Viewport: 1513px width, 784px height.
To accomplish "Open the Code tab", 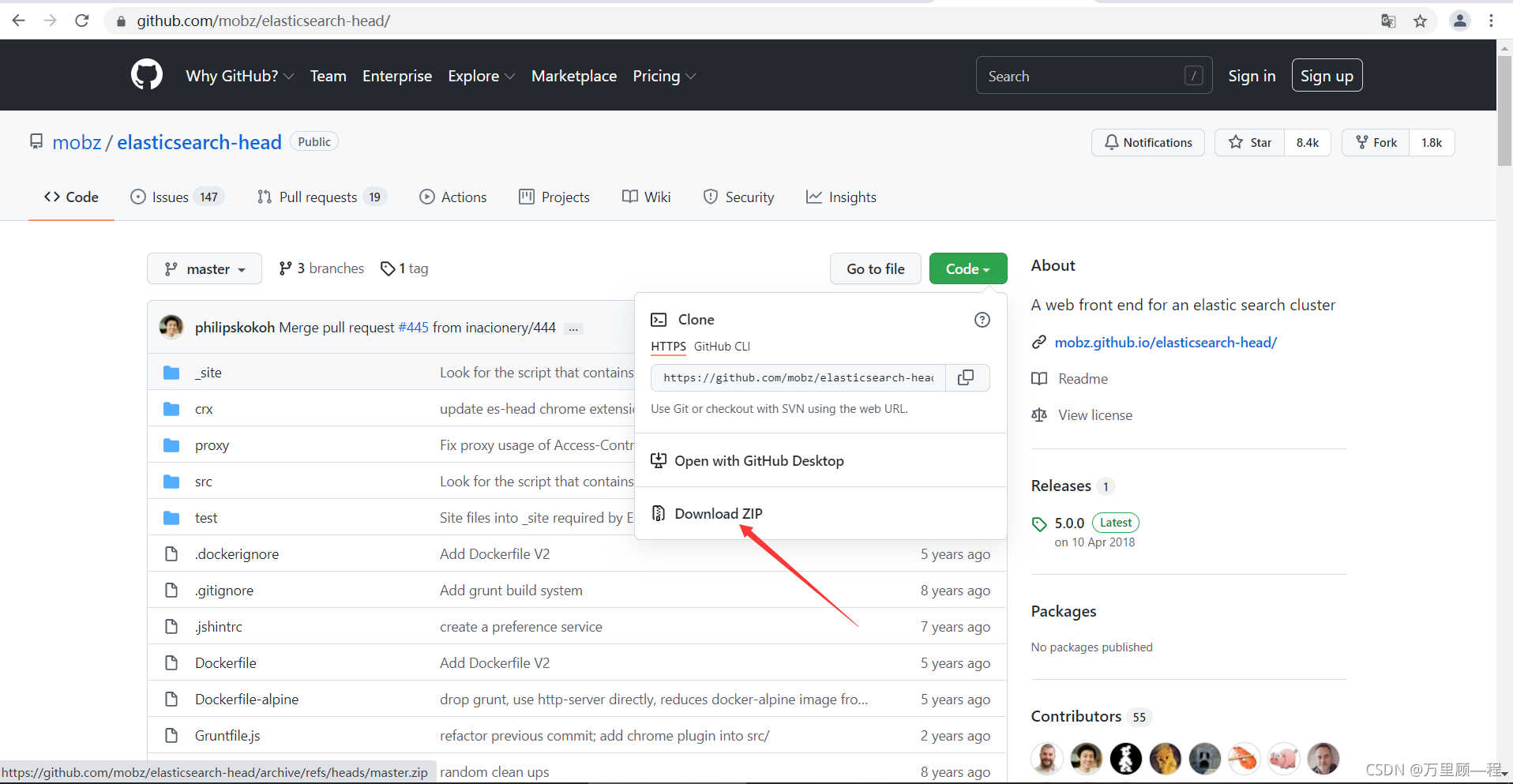I will click(x=71, y=197).
